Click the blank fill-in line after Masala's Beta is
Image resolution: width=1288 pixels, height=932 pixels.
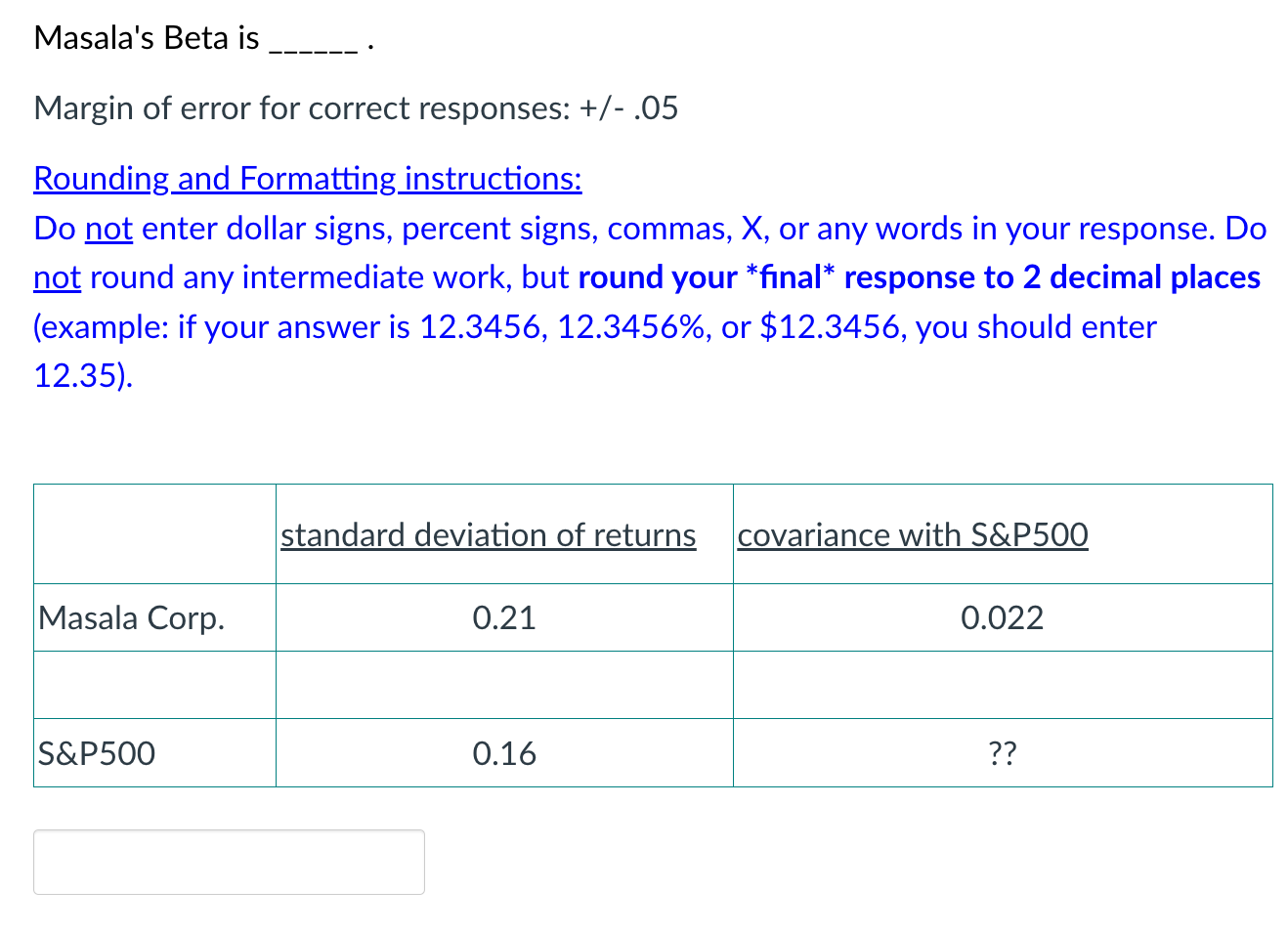314,42
